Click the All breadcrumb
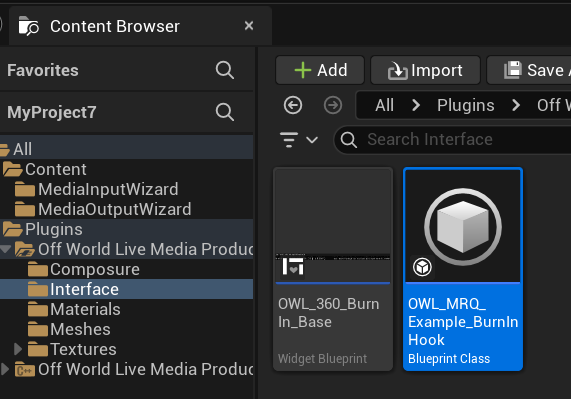The height and width of the screenshot is (399, 571). (x=385, y=105)
